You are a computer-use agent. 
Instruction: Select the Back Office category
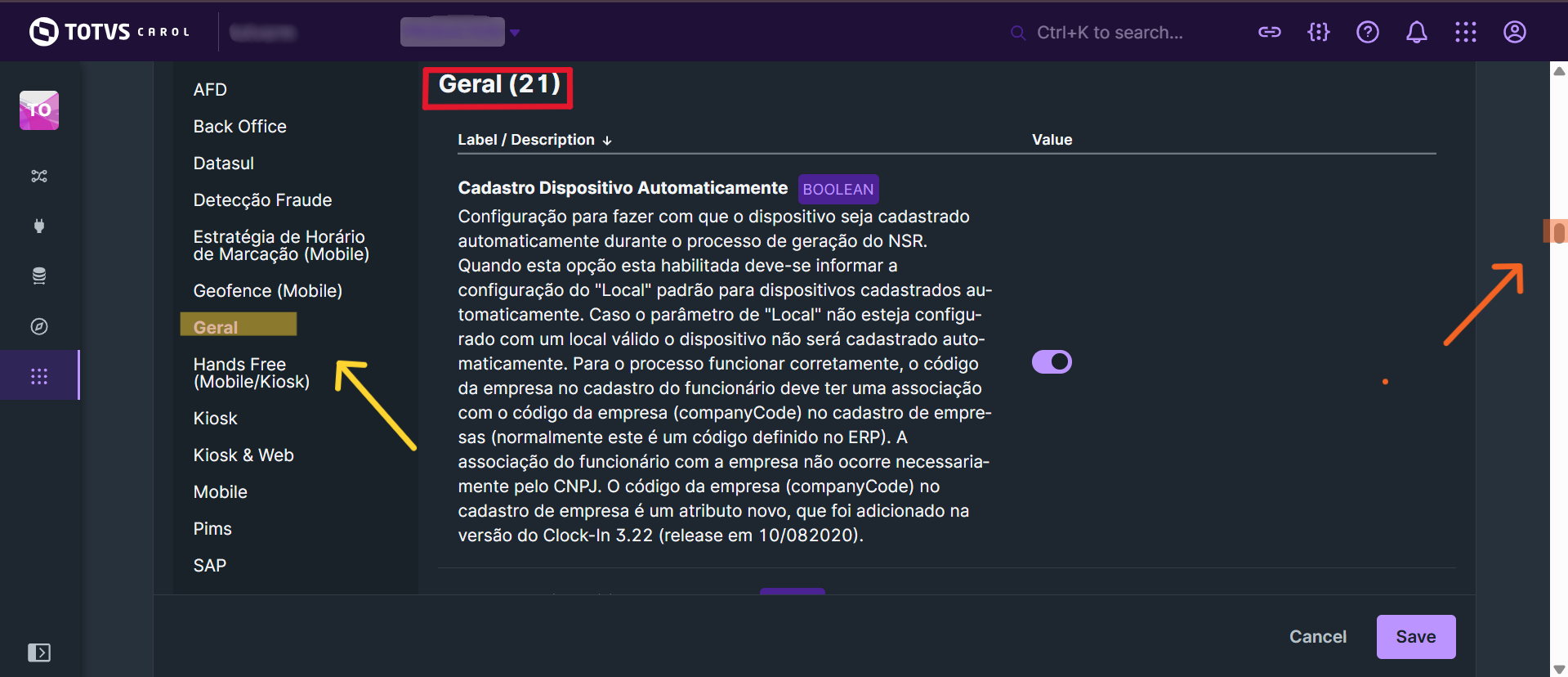click(x=239, y=127)
